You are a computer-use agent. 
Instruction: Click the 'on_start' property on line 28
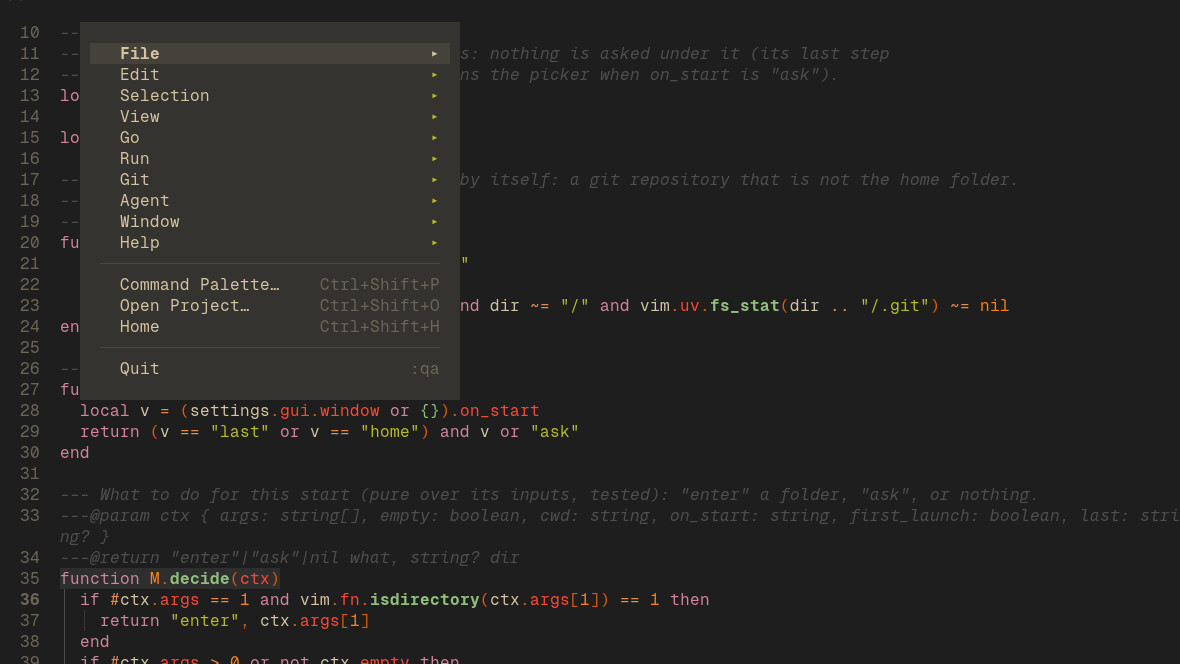[500, 411]
